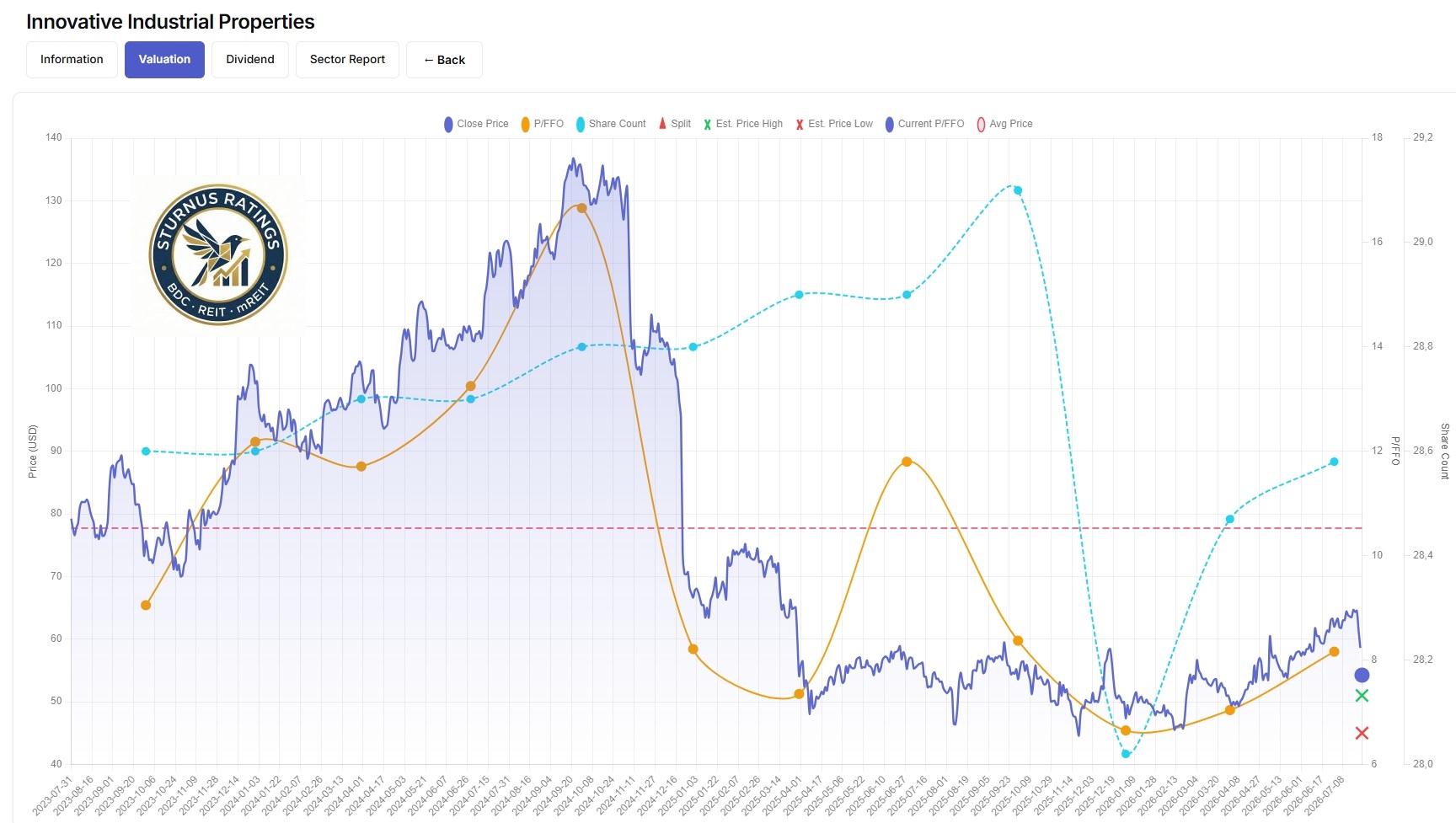1456x823 pixels.
Task: Open the Sector Report tab
Action: tap(347, 60)
